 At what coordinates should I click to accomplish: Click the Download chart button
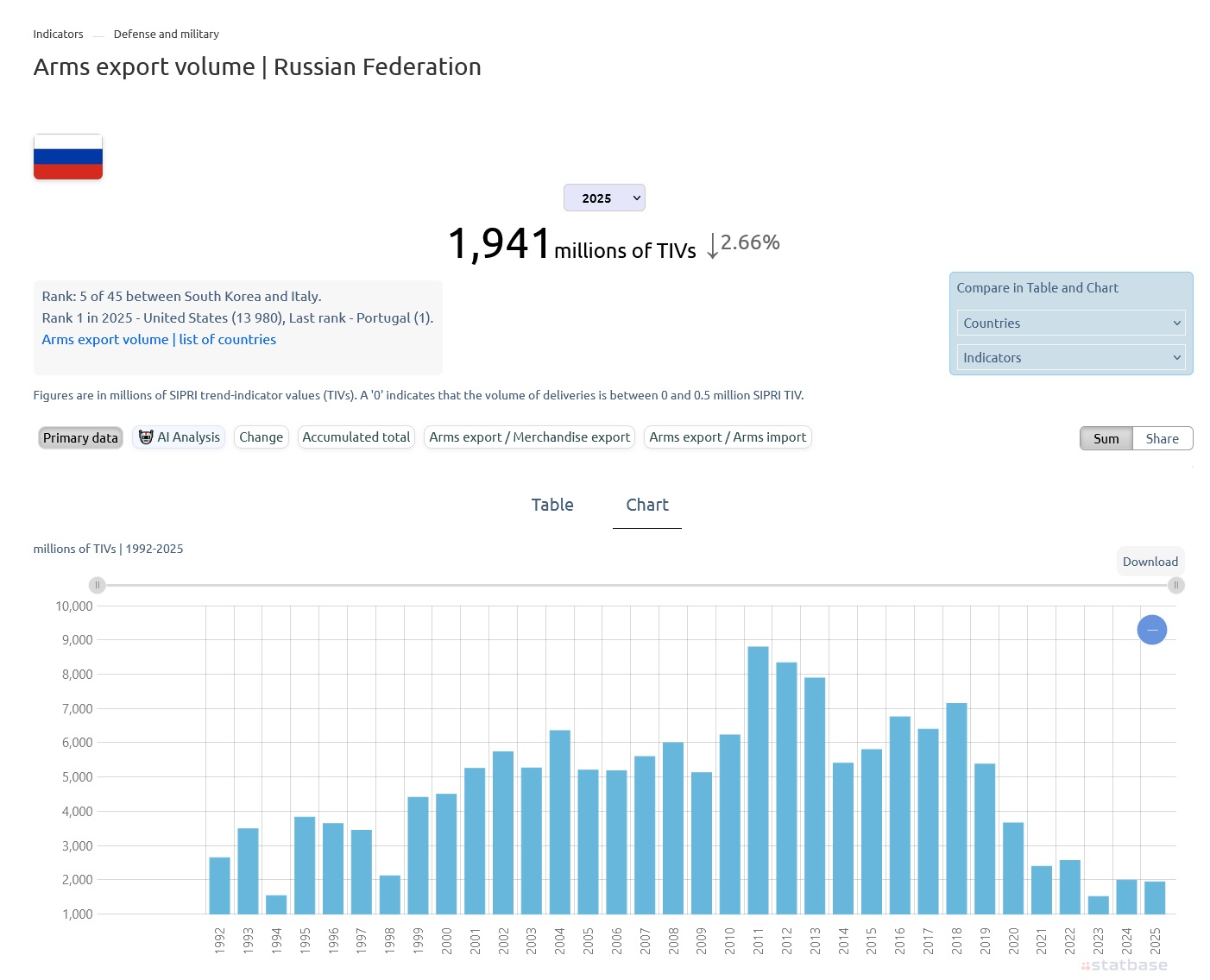tap(1150, 562)
